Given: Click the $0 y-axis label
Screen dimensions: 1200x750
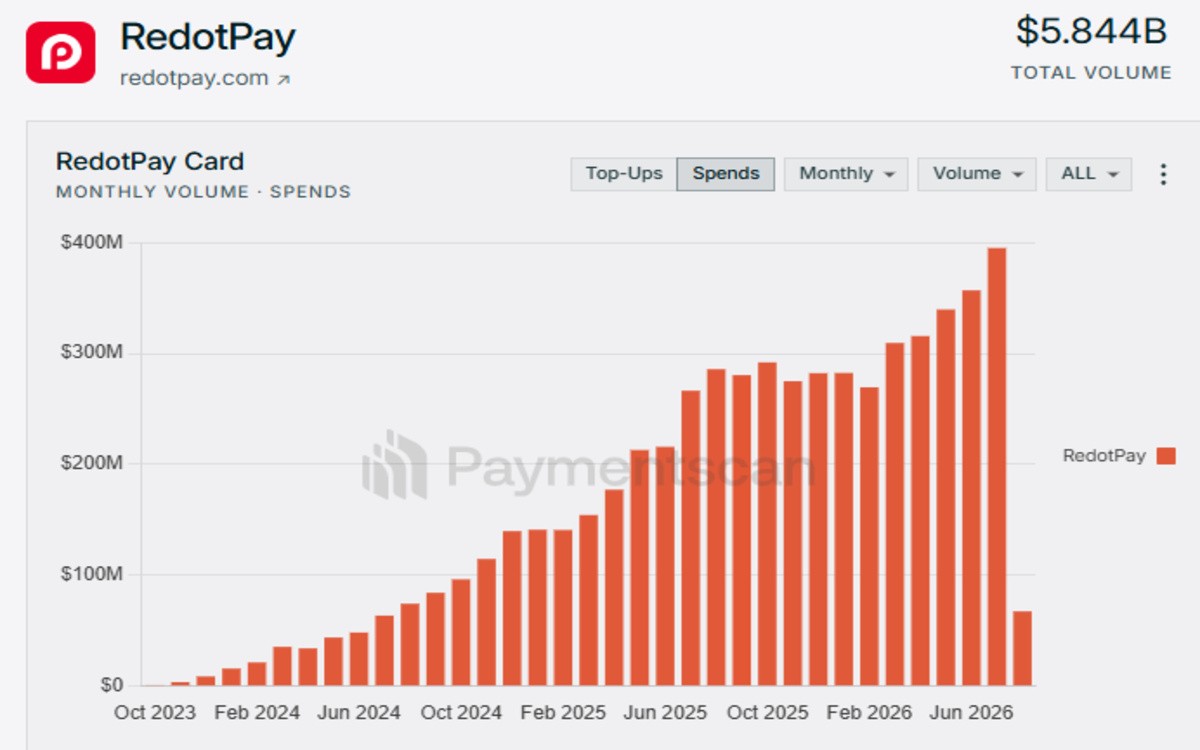Looking at the screenshot, I should coord(111,685).
